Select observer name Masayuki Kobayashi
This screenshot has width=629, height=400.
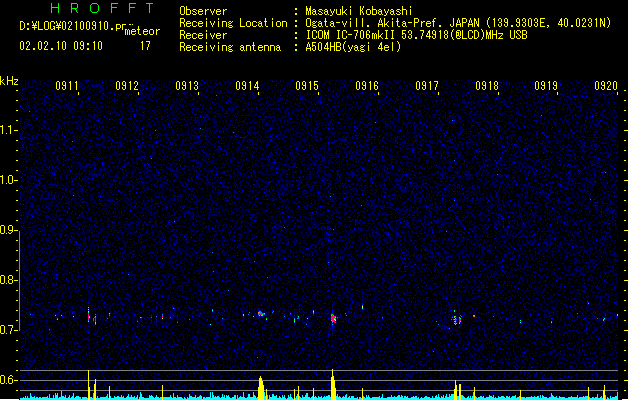point(359,11)
